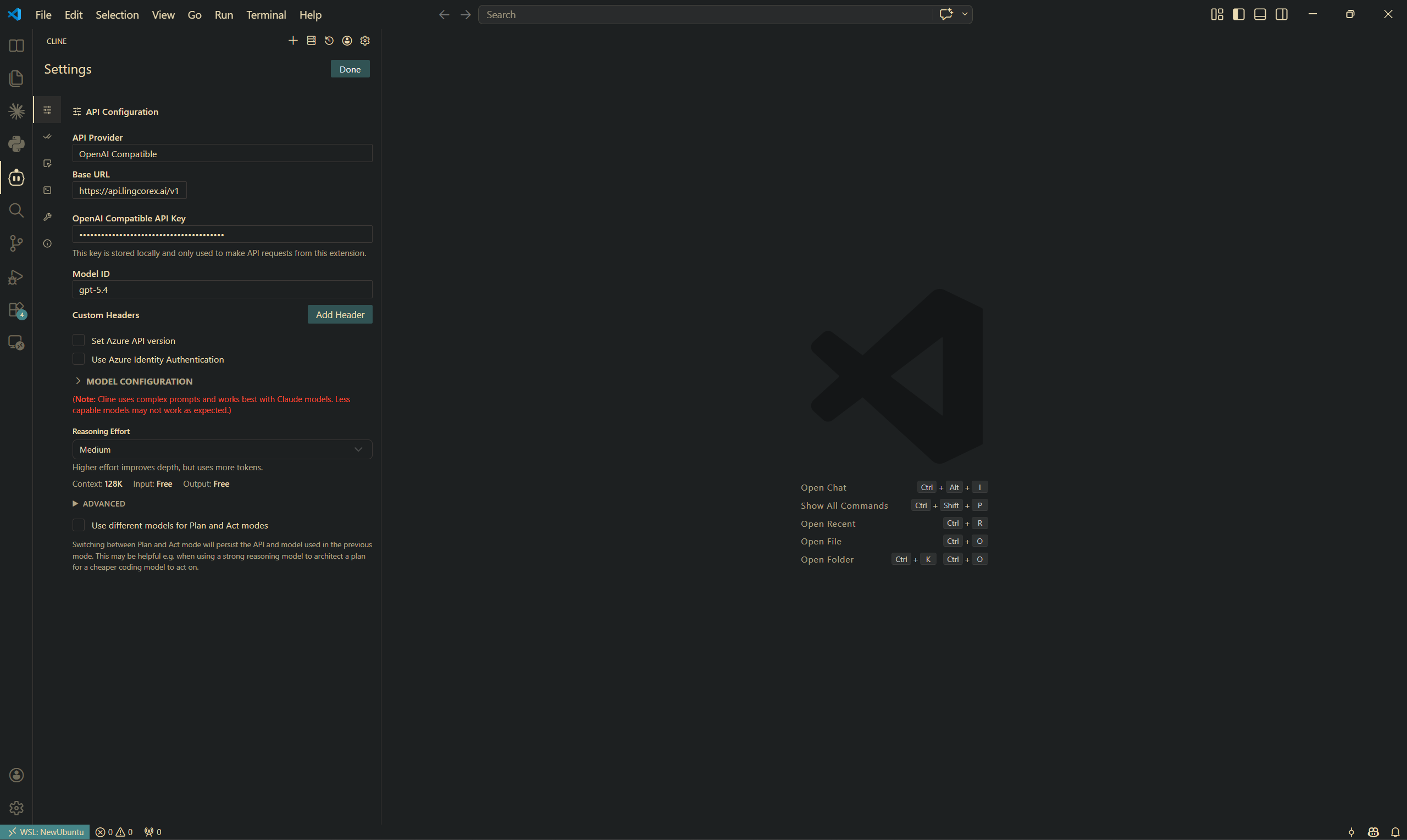
Task: Open Customize Layout icon
Action: pos(1217,15)
